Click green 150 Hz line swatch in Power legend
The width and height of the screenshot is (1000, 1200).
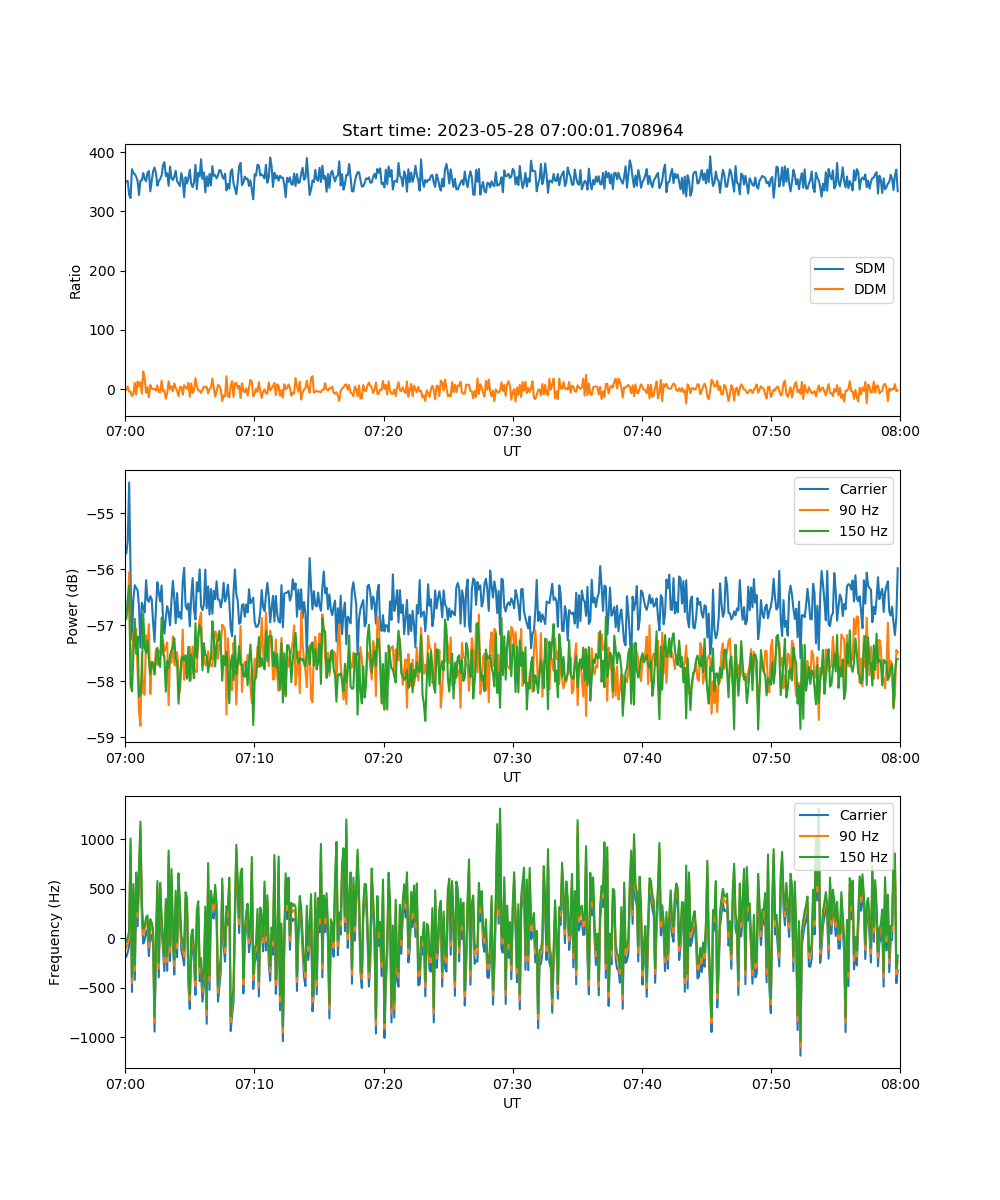[x=814, y=532]
